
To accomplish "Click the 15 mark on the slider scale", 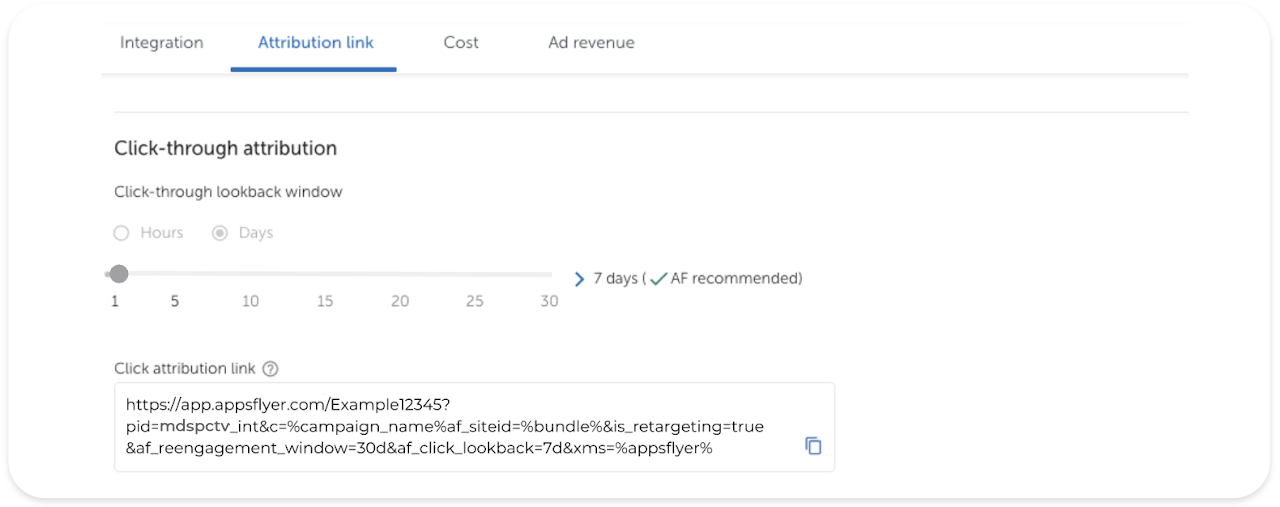I will (x=325, y=301).
